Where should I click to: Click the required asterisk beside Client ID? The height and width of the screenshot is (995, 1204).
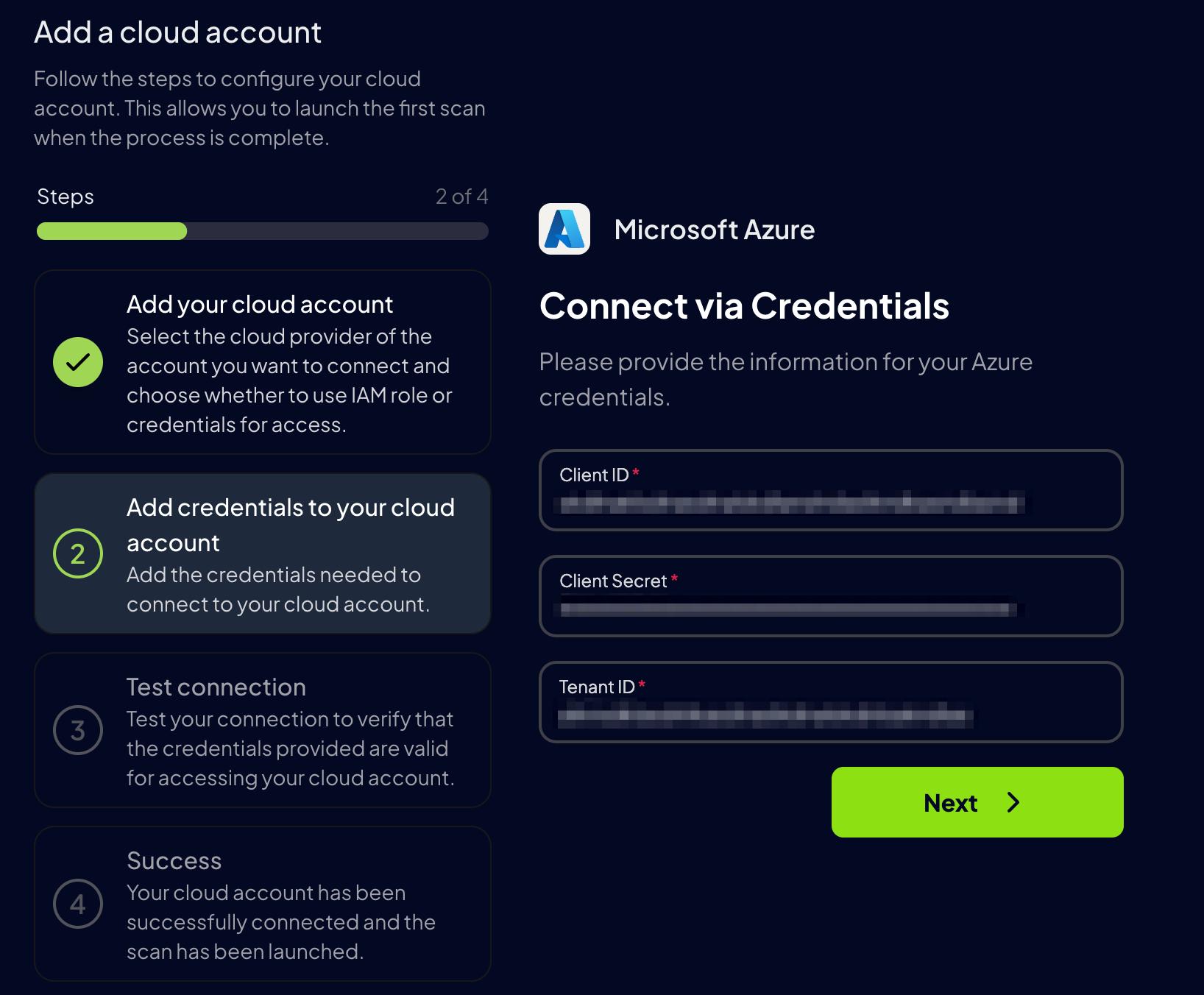pos(634,471)
